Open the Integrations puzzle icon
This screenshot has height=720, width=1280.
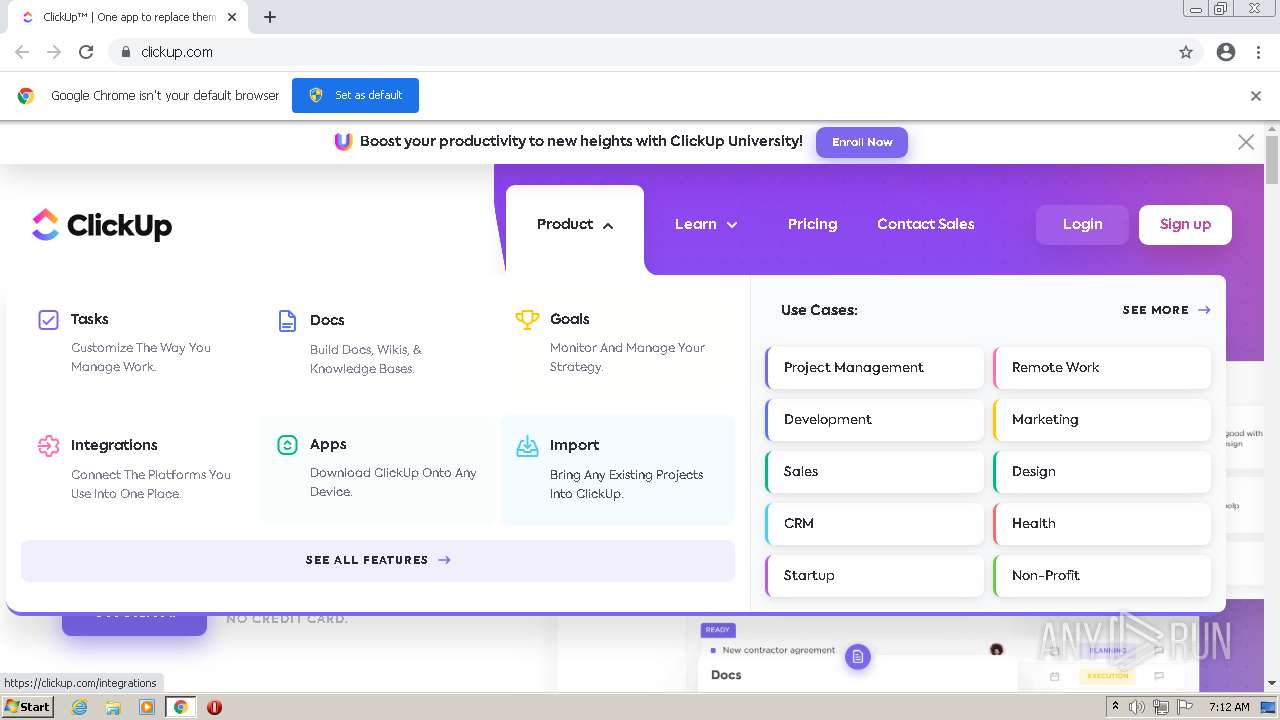48,446
